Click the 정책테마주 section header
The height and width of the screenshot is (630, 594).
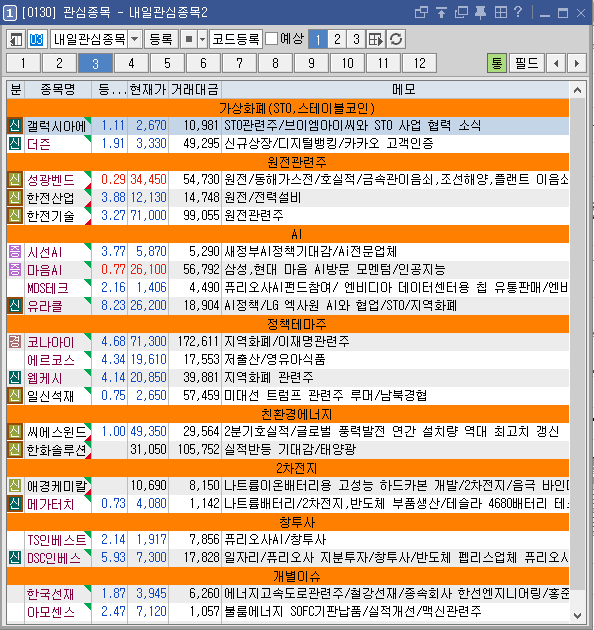tap(288, 323)
